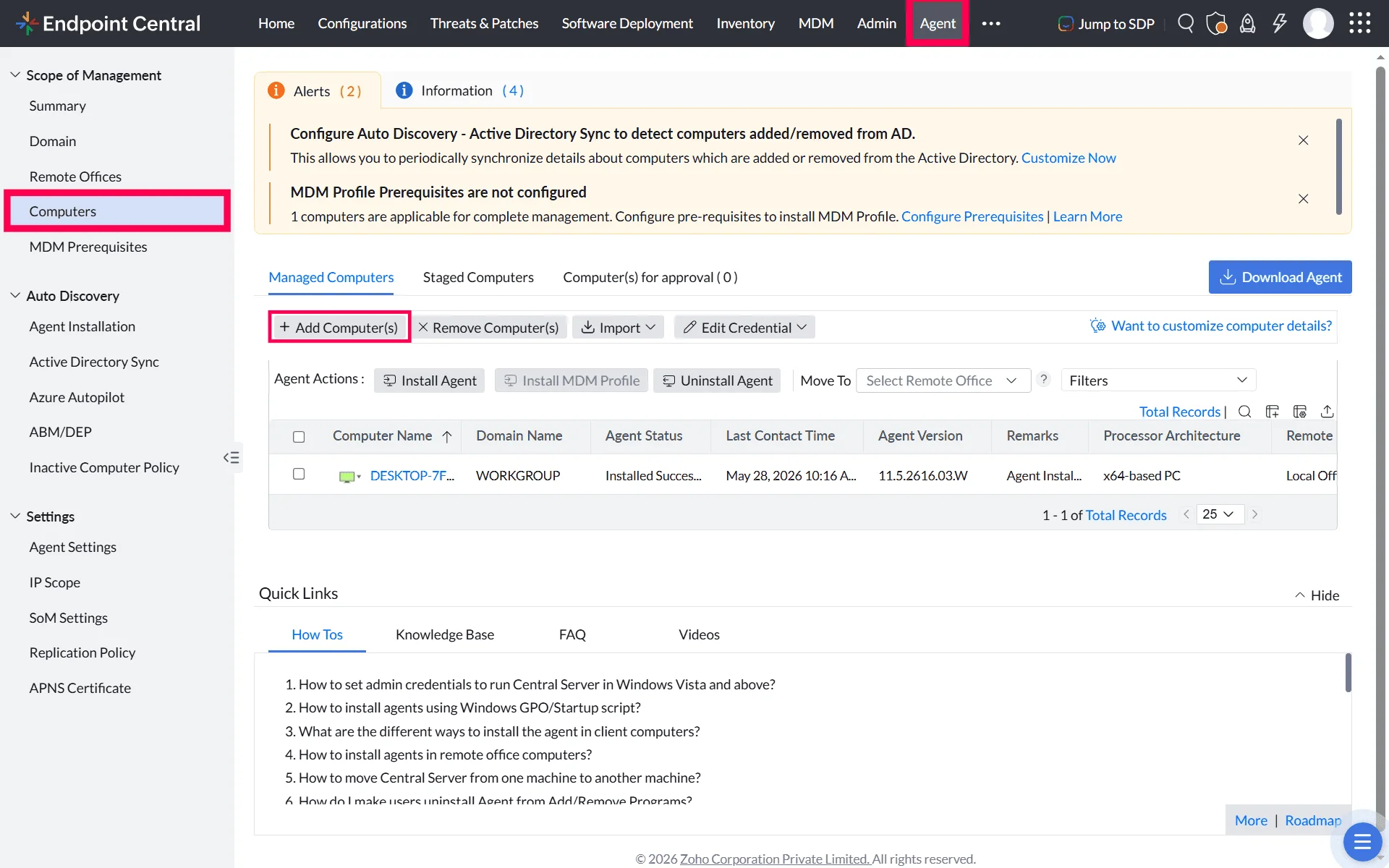Open Agent Settings in sidebar
The image size is (1389, 868).
coord(72,547)
